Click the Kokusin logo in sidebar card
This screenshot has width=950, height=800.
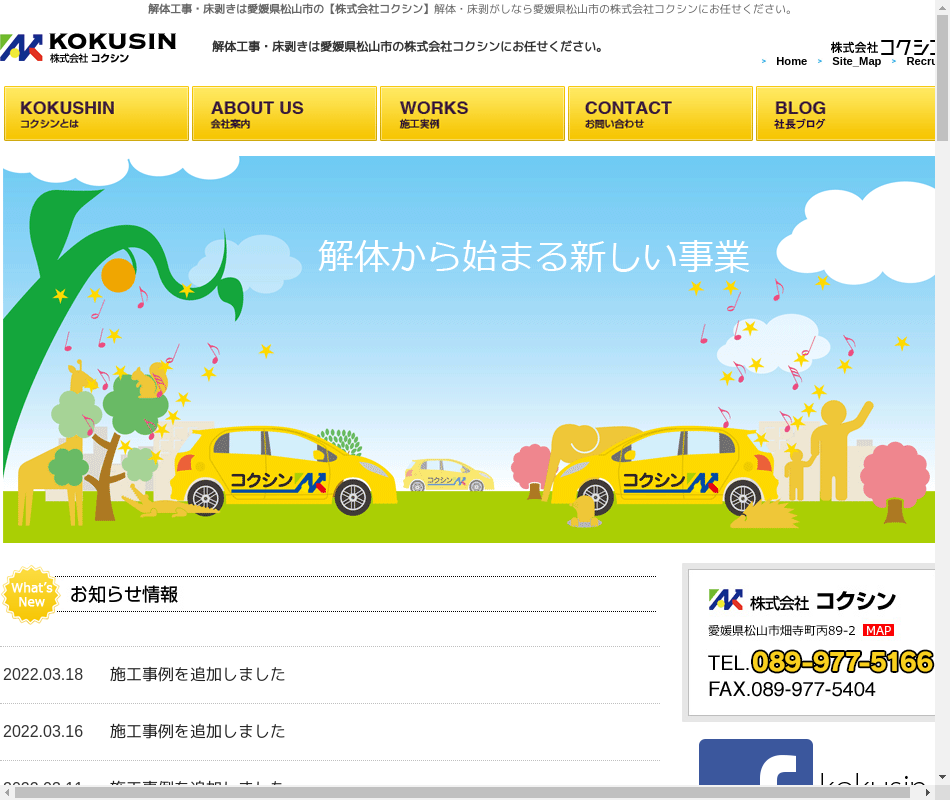(x=802, y=601)
